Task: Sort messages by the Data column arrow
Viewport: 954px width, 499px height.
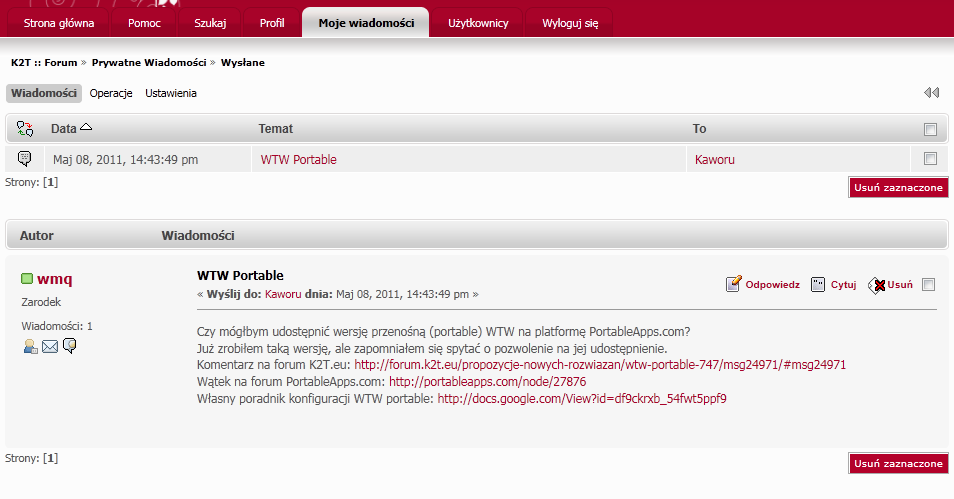Action: (86, 128)
